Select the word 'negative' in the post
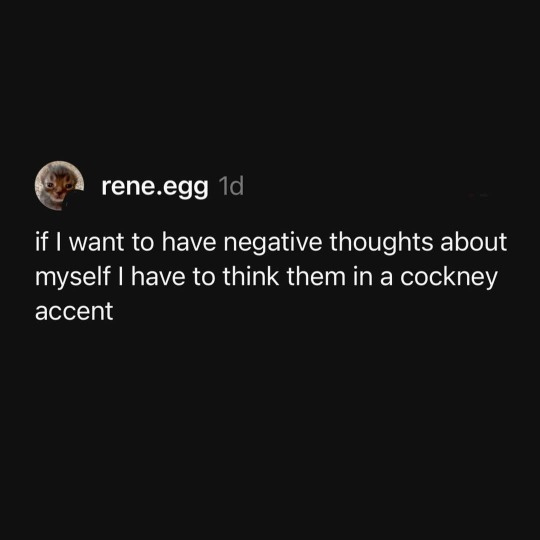Image resolution: width=540 pixels, height=540 pixels. pos(273,243)
